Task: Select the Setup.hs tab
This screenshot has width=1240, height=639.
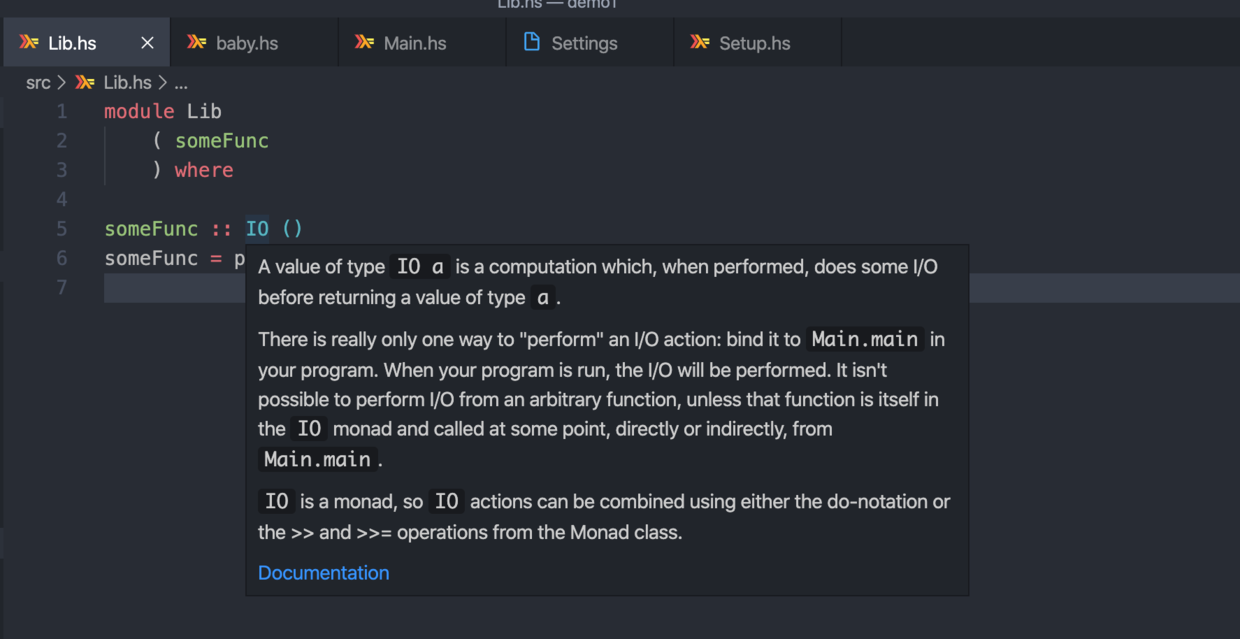Action: (754, 43)
